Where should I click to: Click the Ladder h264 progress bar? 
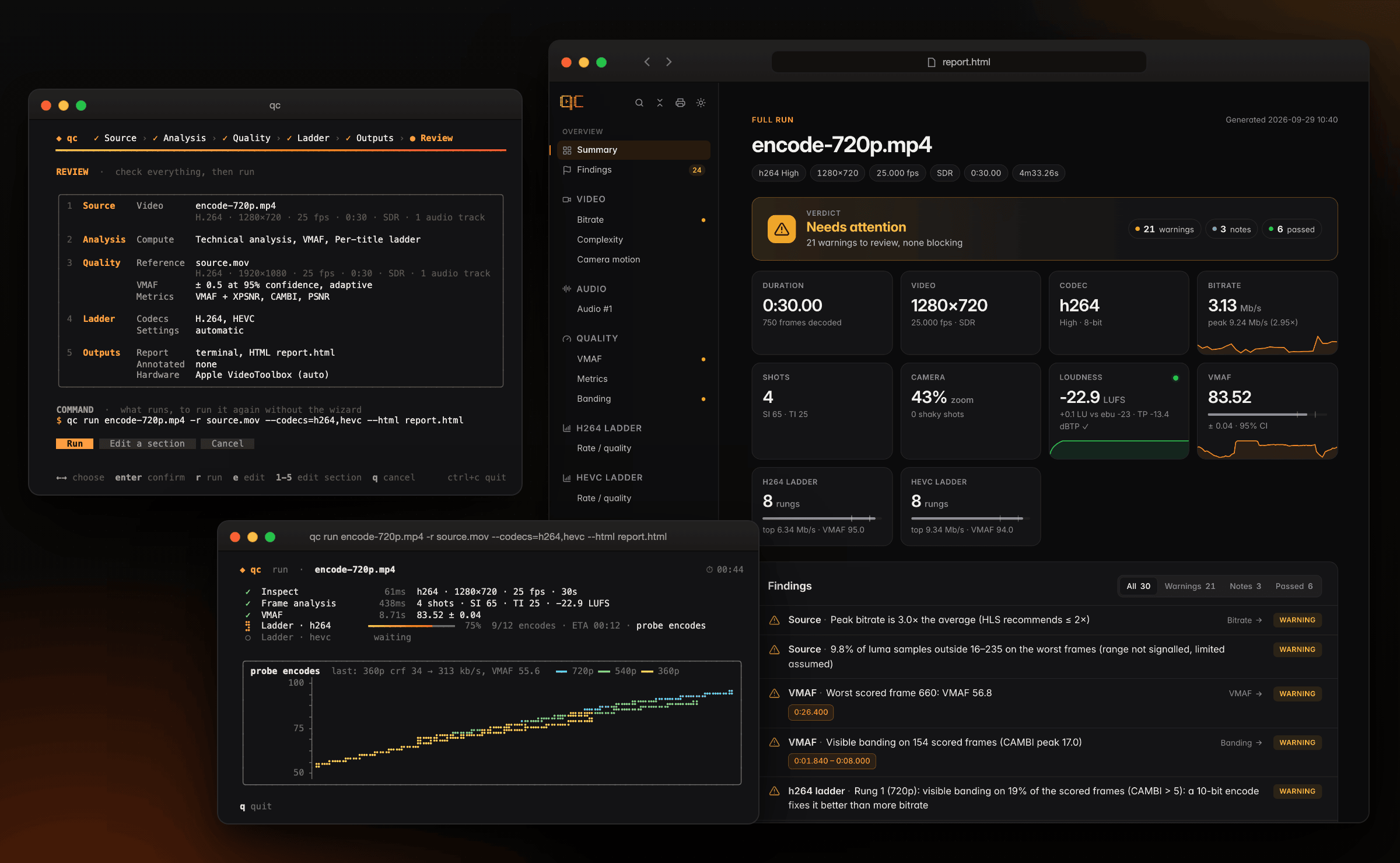(411, 626)
